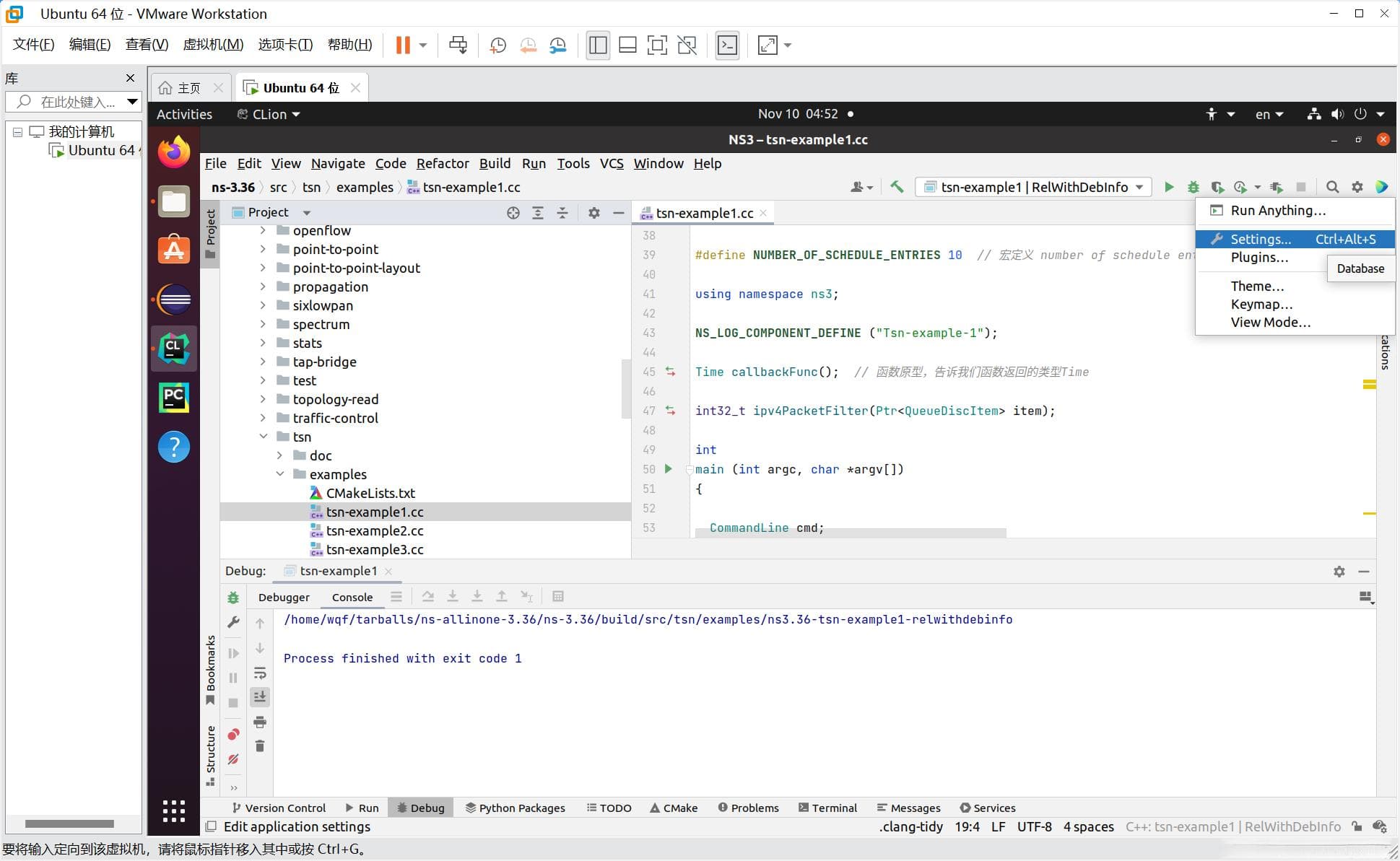The image size is (1400, 861).
Task: Click the wrench icon in Debug panel
Action: 233,622
